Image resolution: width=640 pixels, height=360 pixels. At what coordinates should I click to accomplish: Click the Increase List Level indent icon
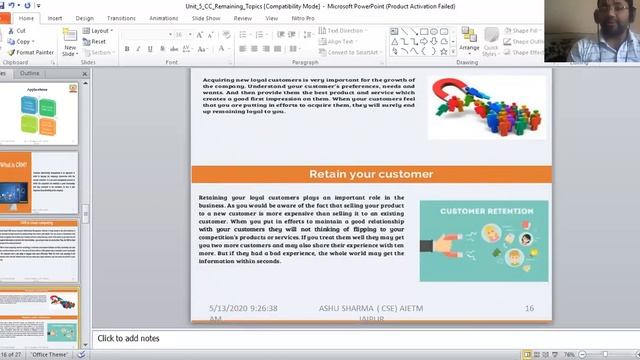pyautogui.click(x=291, y=35)
